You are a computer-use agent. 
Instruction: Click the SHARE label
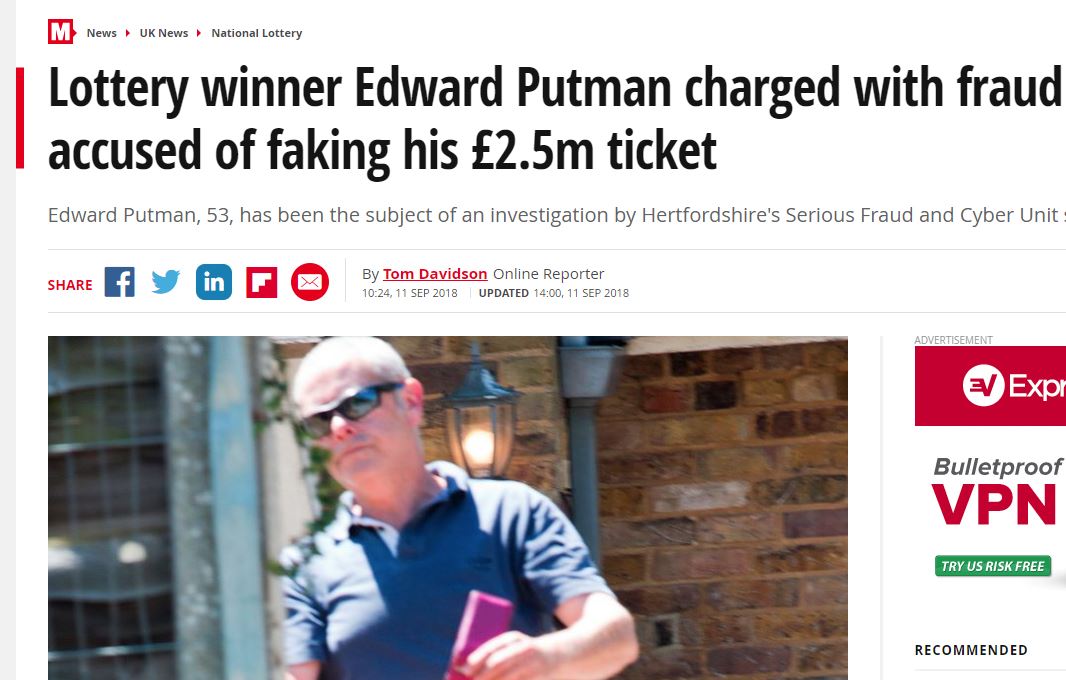pos(70,285)
